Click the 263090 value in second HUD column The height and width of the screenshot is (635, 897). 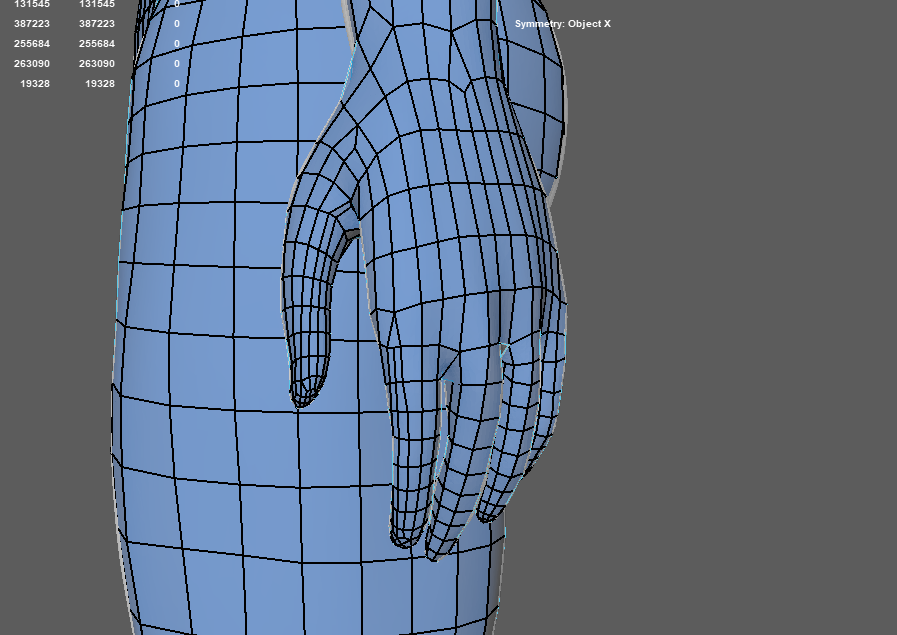point(100,64)
